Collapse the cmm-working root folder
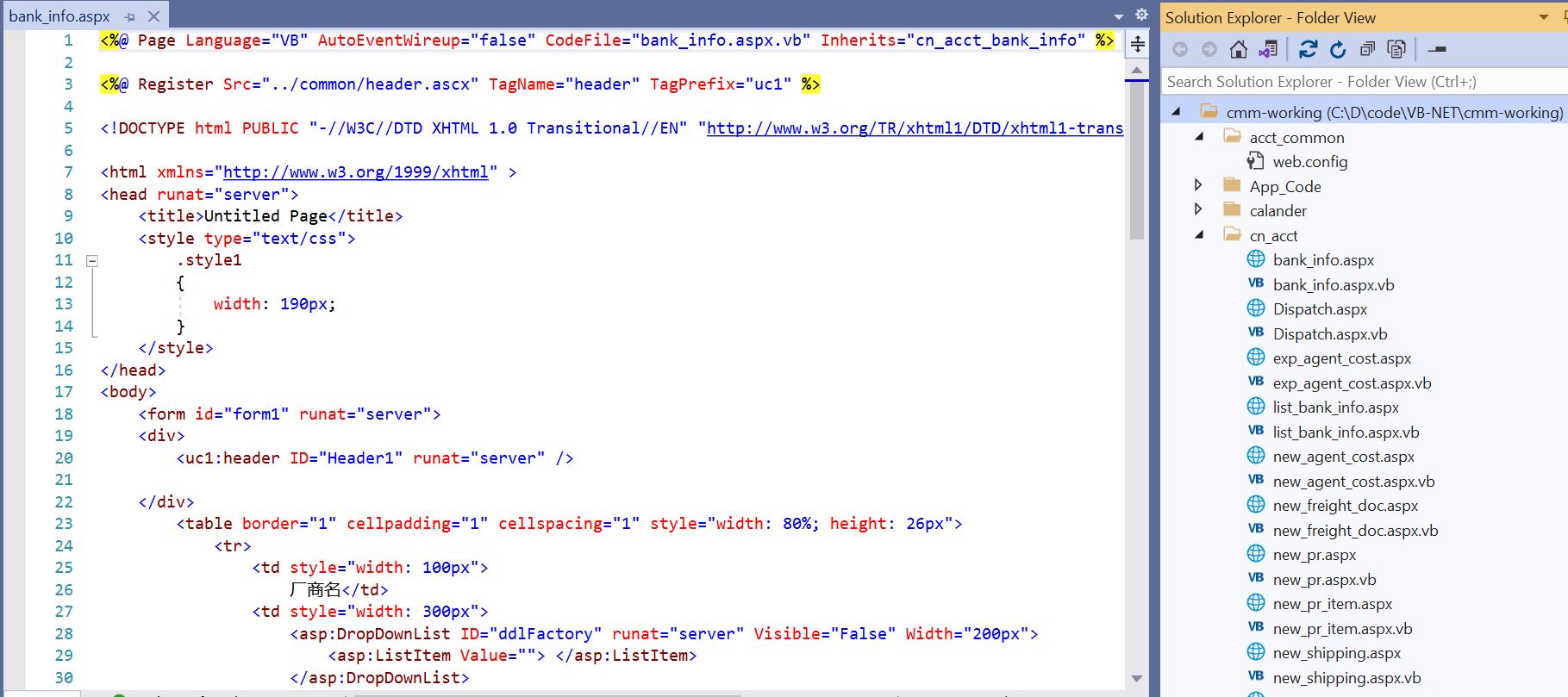Screen dimensions: 1568x697 (x=1176, y=112)
